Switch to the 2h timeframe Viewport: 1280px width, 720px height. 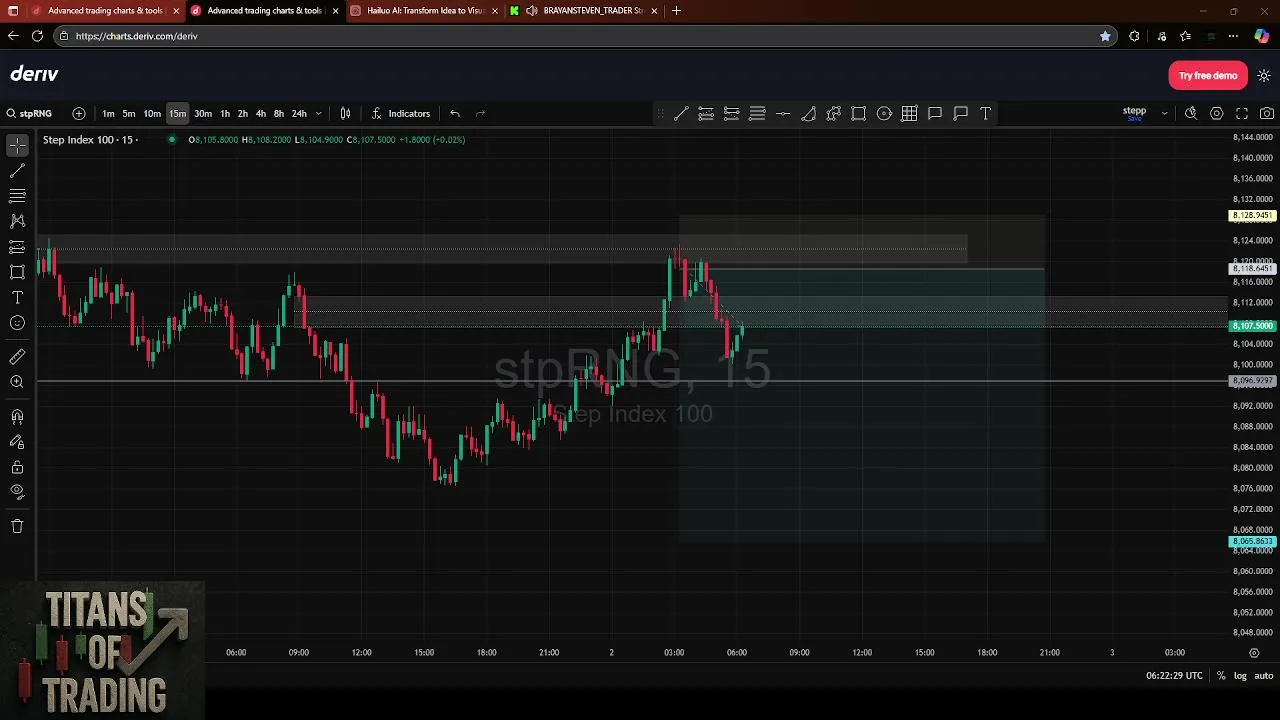pos(243,113)
